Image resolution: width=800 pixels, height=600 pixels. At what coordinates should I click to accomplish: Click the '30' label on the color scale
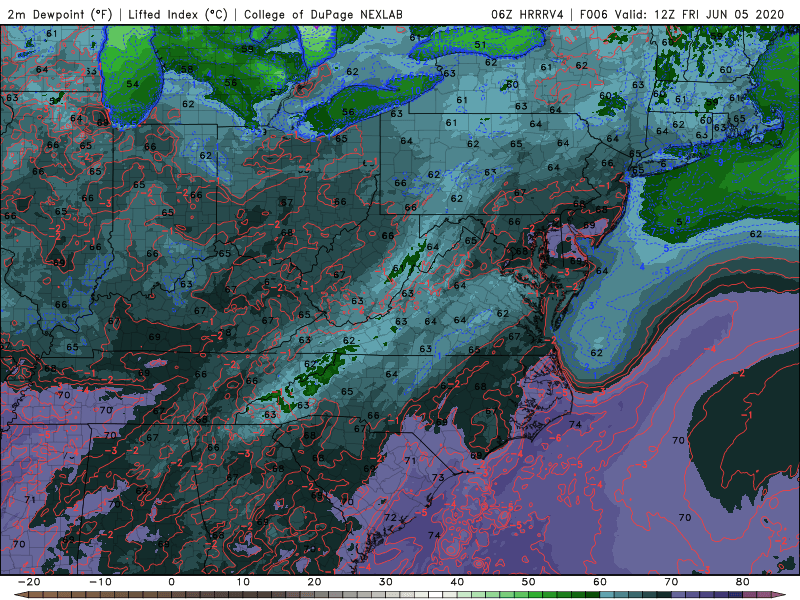(x=386, y=582)
